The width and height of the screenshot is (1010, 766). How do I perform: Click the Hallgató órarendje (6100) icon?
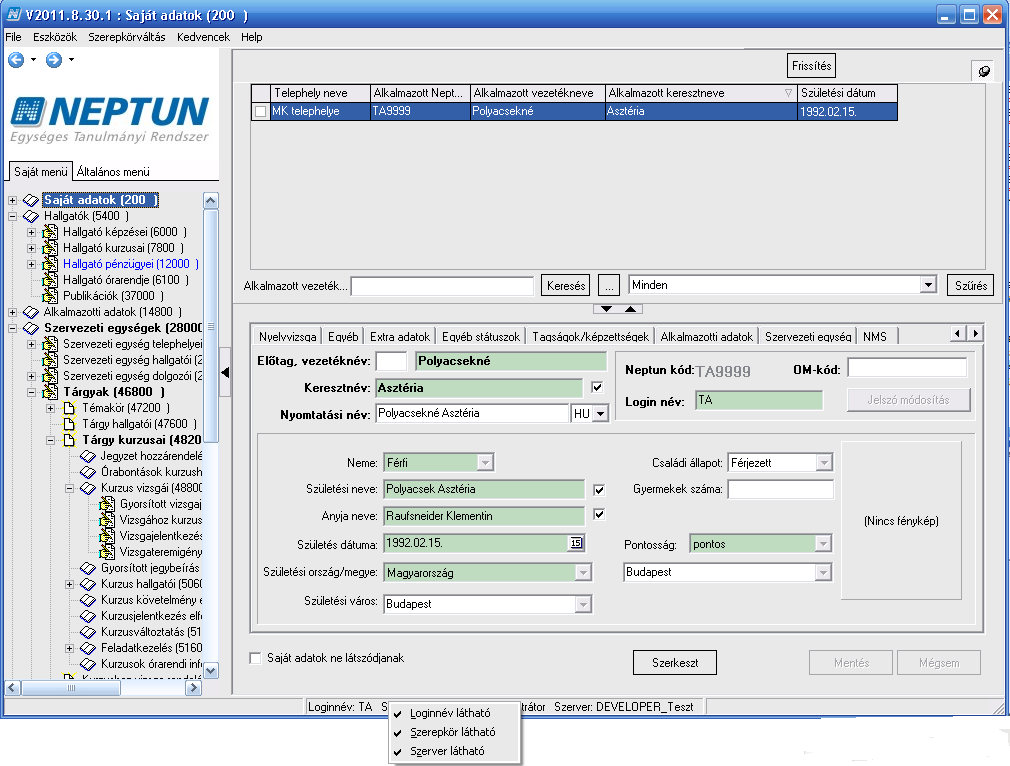tap(50, 280)
